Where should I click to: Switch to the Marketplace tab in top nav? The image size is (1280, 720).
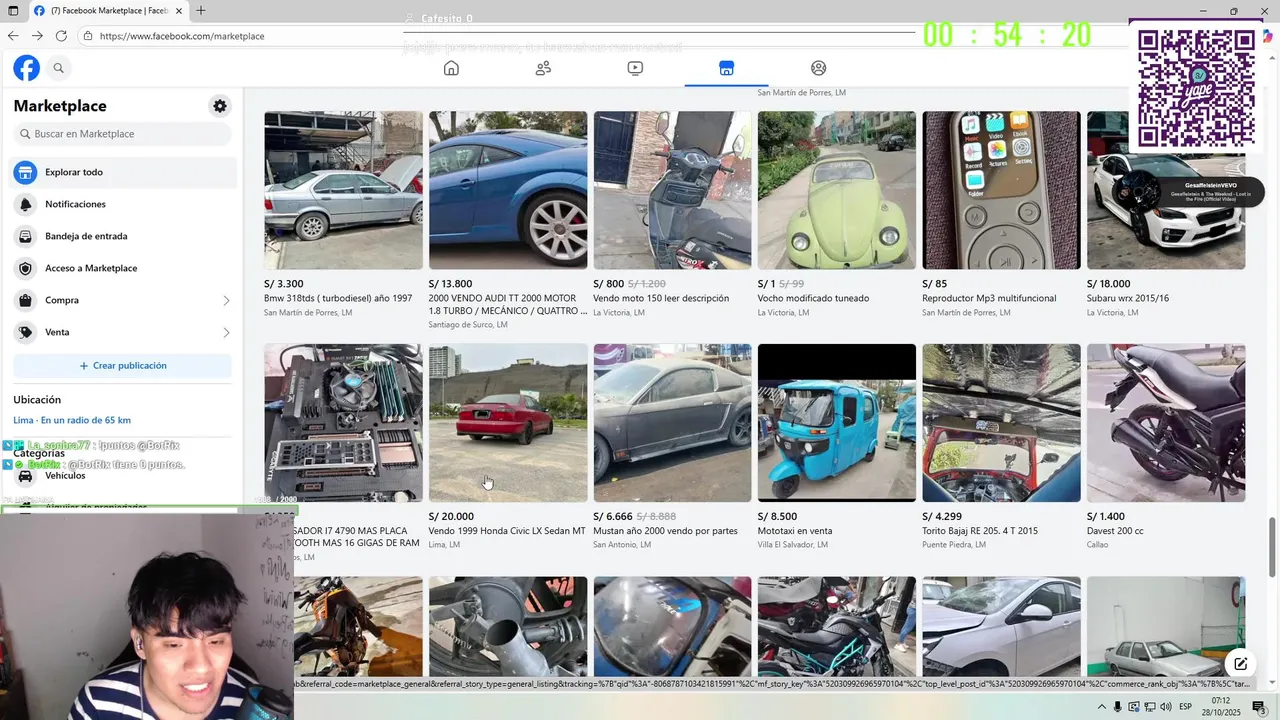point(727,68)
